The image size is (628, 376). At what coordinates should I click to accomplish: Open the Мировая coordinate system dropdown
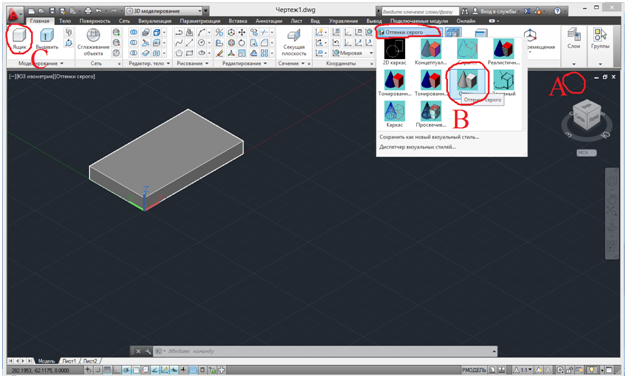click(x=352, y=53)
